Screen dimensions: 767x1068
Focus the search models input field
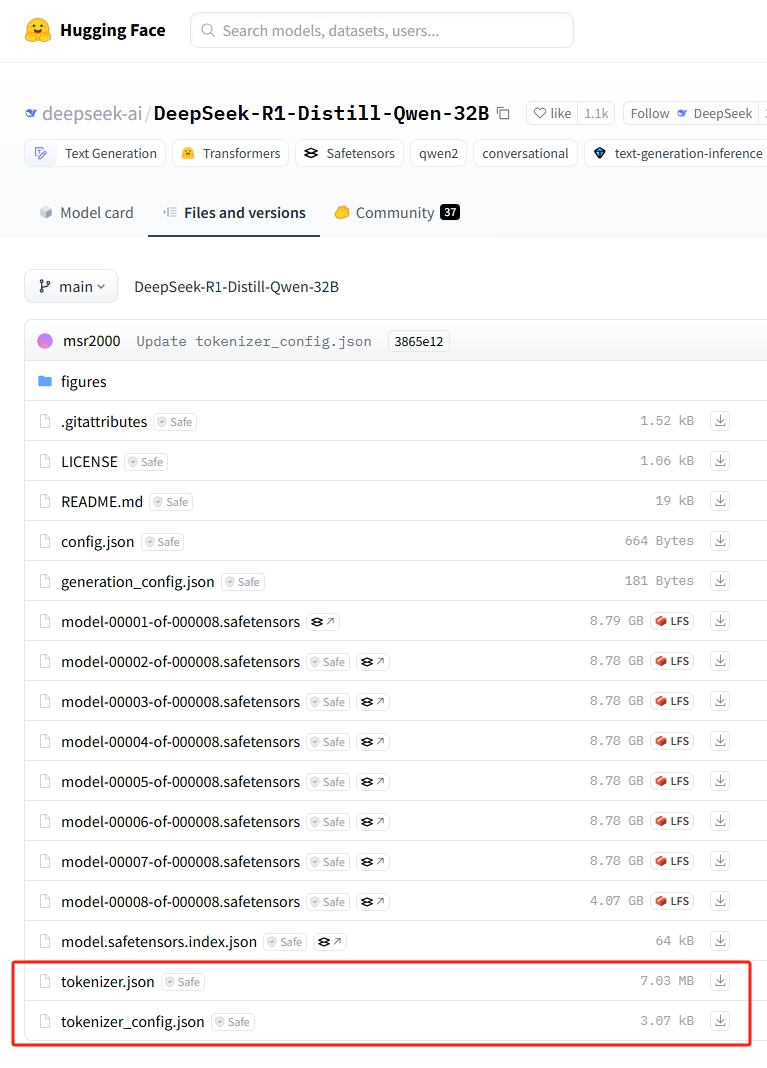point(381,31)
